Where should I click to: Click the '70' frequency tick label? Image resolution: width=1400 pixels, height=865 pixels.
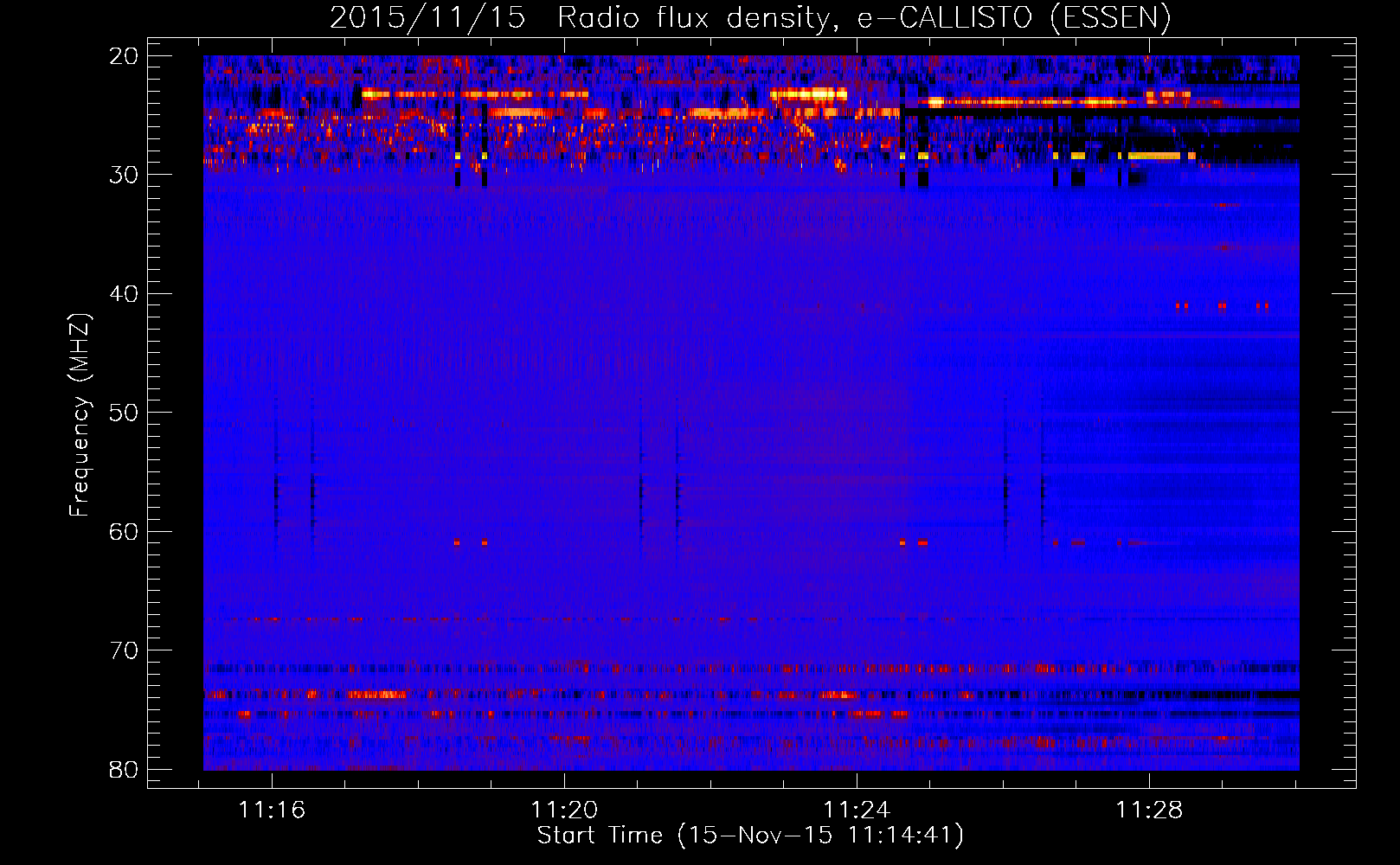[x=125, y=650]
